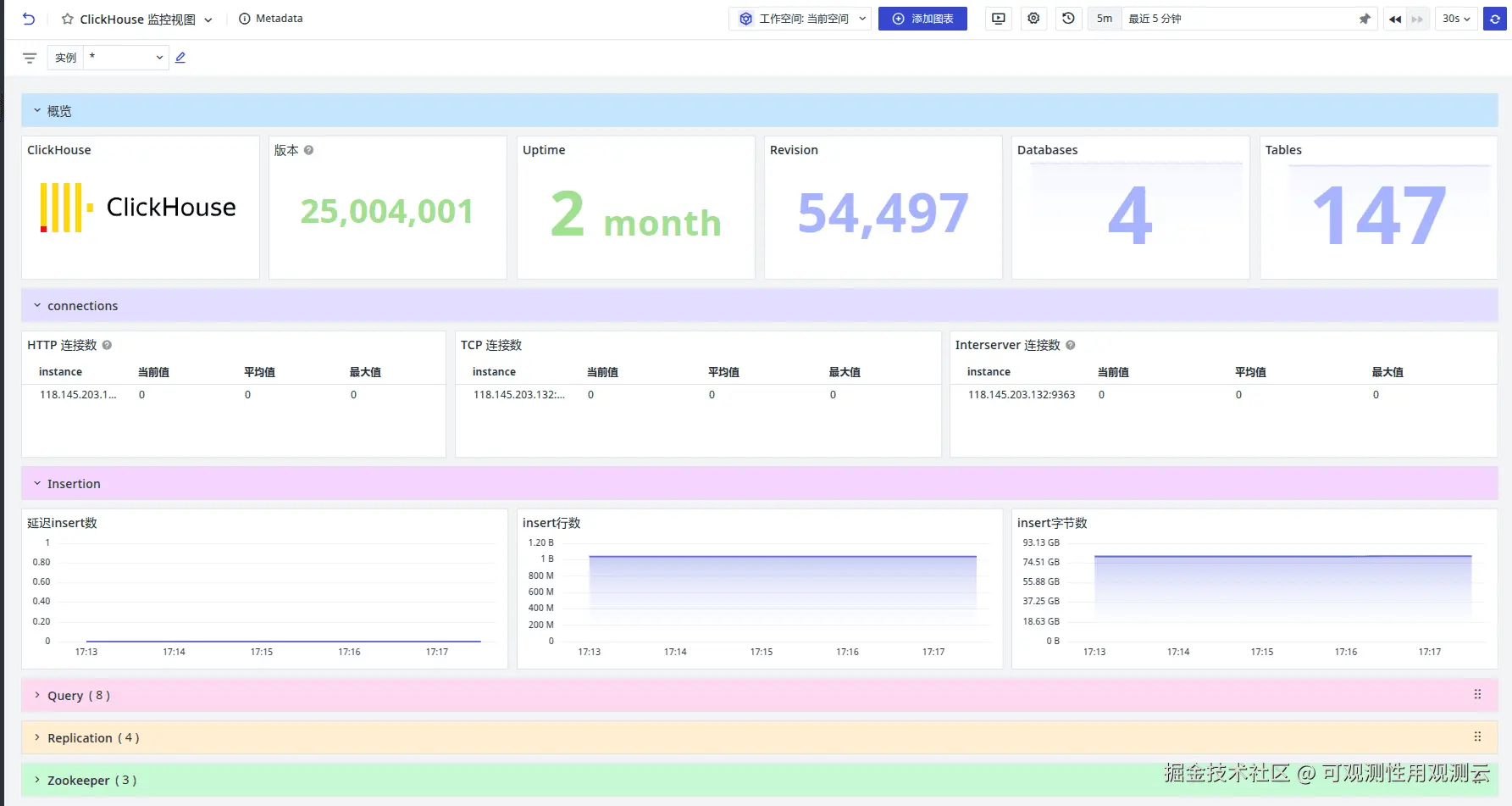Select the 118.145.203.132:... TCP instance row
This screenshot has height=806, width=1512.
(518, 395)
